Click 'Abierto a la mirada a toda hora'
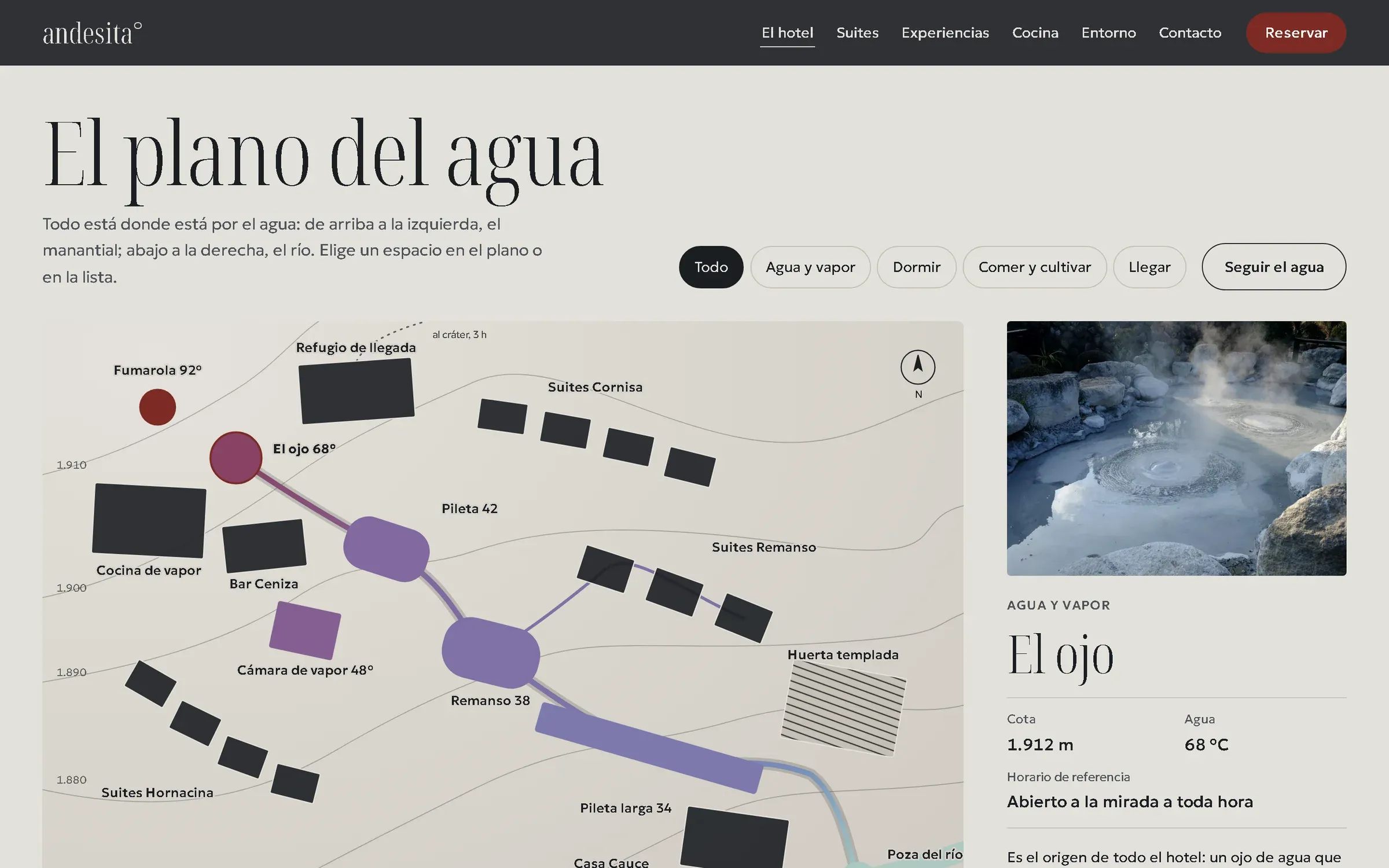Screen dimensions: 1389x868 click(1130, 801)
